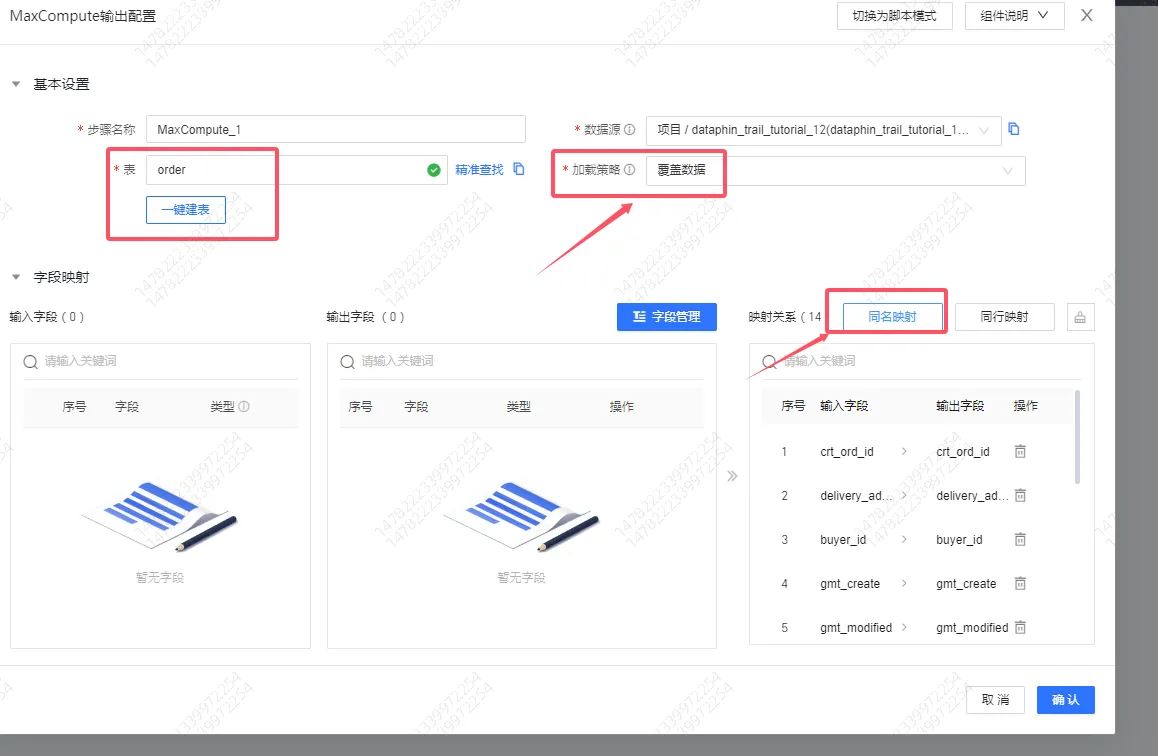Screen dimensions: 1158x756
Task: Click the 字段管理 button
Action: [667, 317]
